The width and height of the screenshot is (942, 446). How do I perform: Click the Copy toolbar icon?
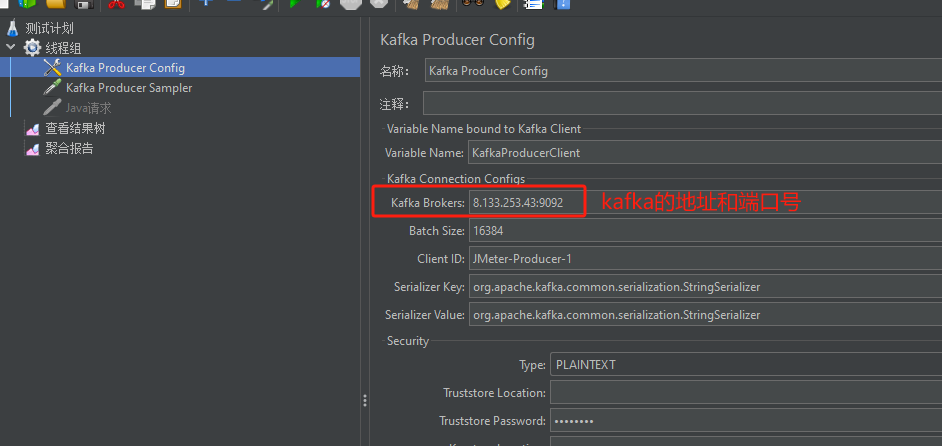[x=145, y=3]
